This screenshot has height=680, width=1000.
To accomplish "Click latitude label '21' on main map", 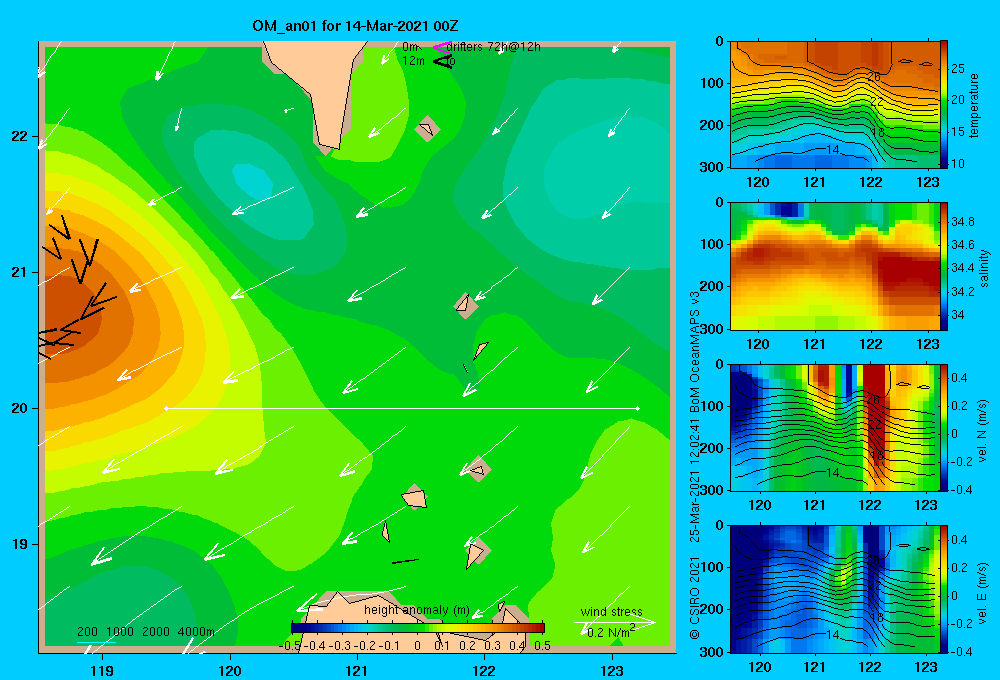I will [20, 272].
